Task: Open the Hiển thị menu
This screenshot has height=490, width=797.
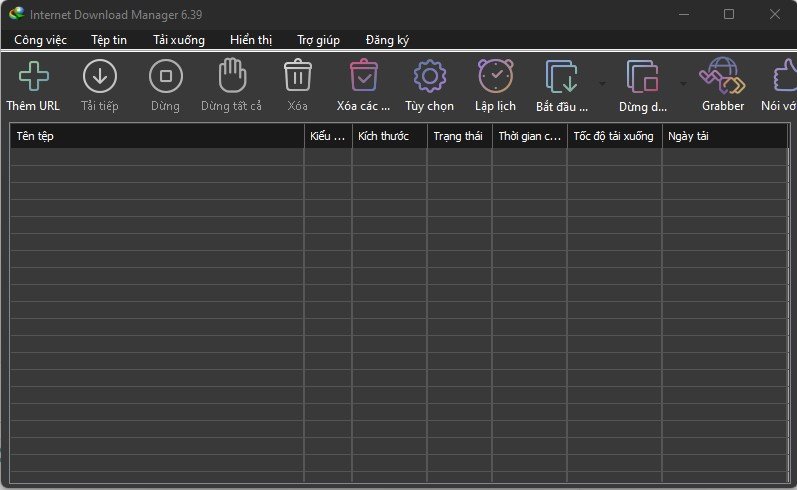Action: pyautogui.click(x=250, y=40)
